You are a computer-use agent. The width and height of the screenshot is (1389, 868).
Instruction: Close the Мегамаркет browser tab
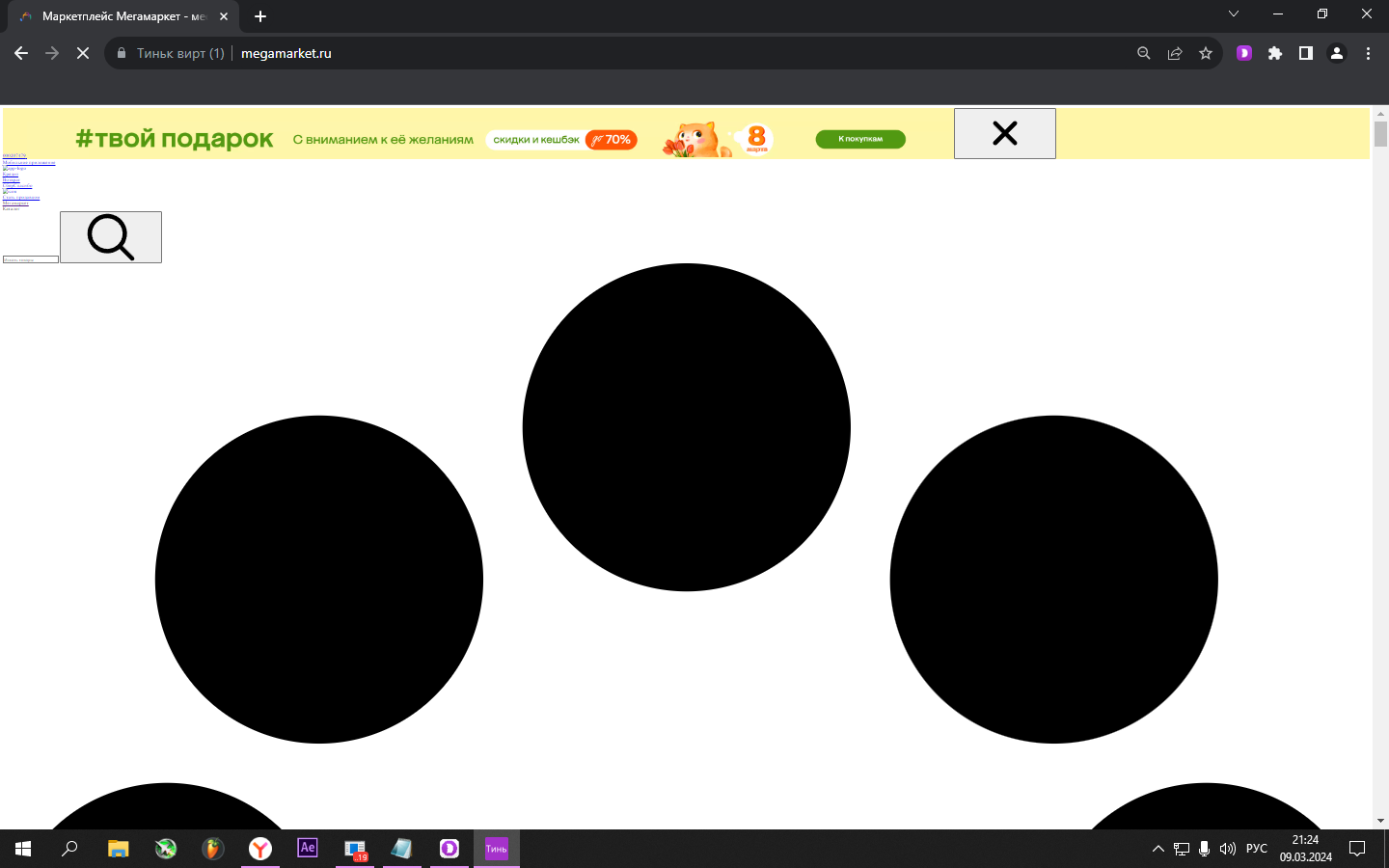[224, 16]
